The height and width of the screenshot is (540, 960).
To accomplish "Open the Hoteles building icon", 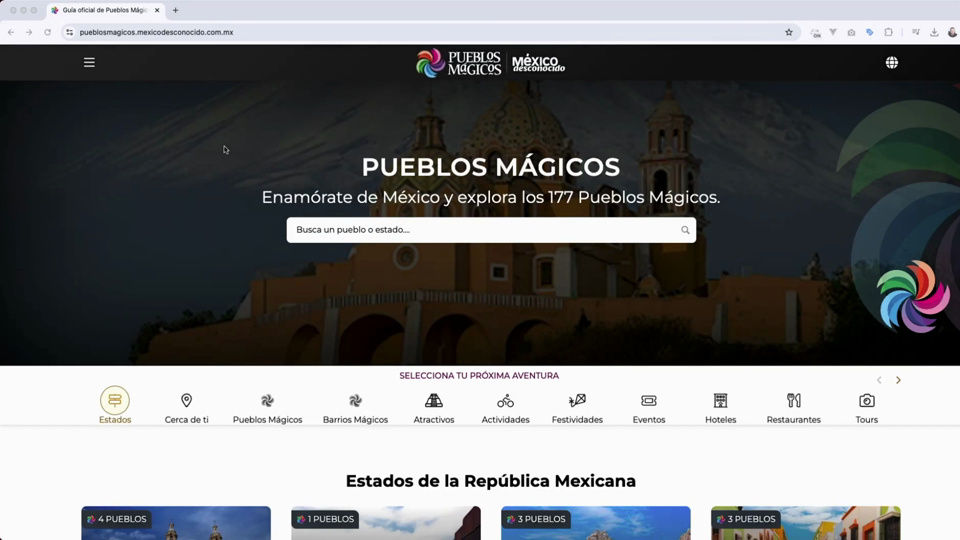I will [x=720, y=401].
